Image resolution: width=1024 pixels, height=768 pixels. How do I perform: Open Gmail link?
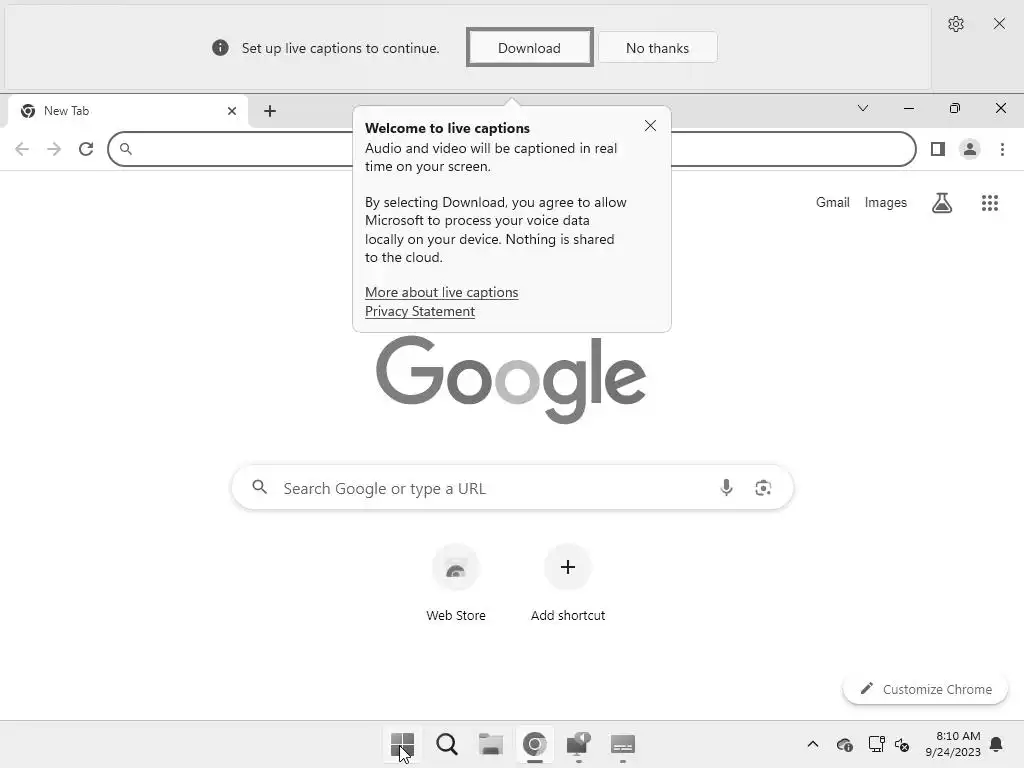pos(833,202)
